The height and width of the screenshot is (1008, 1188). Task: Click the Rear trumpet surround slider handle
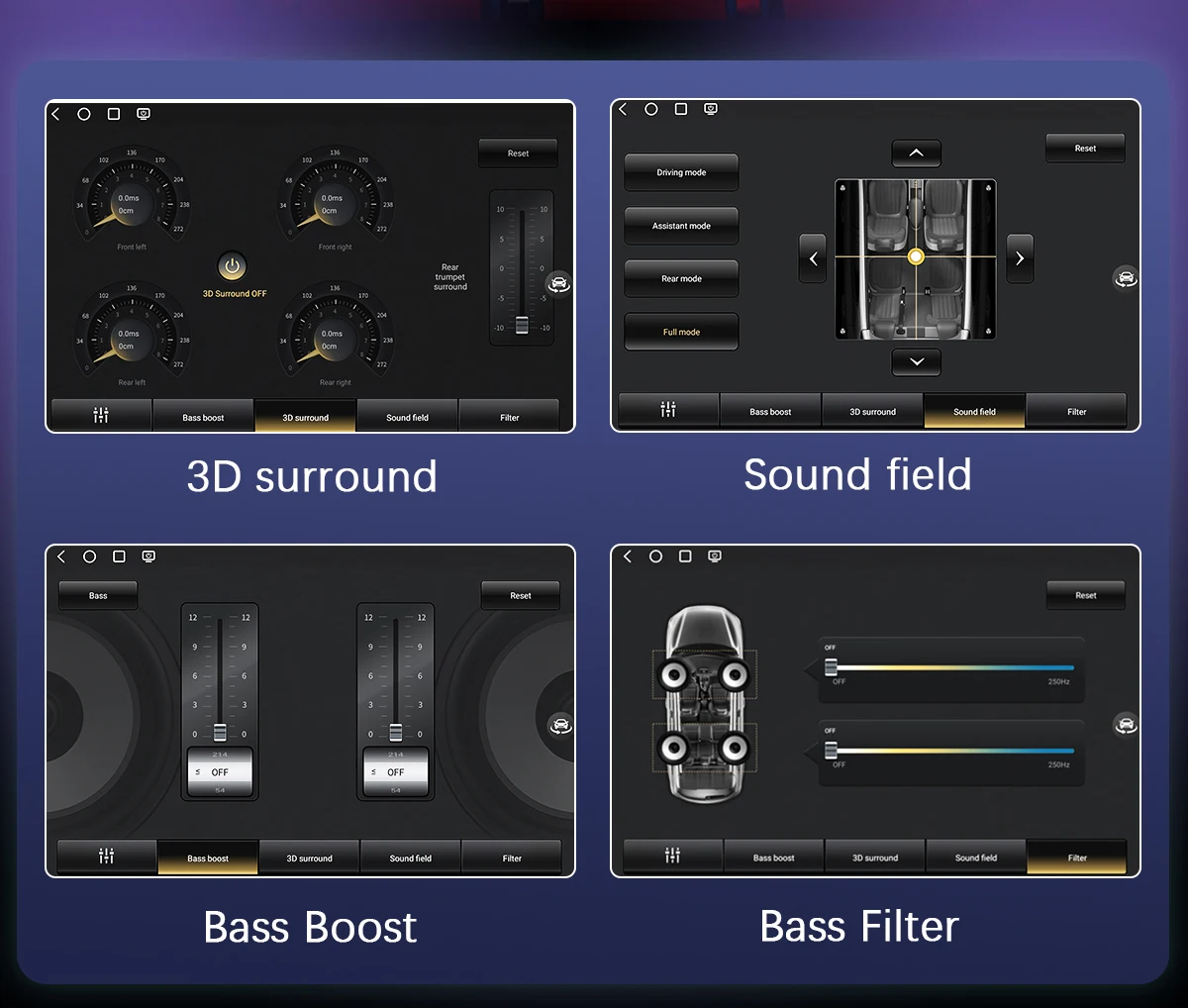click(x=522, y=326)
